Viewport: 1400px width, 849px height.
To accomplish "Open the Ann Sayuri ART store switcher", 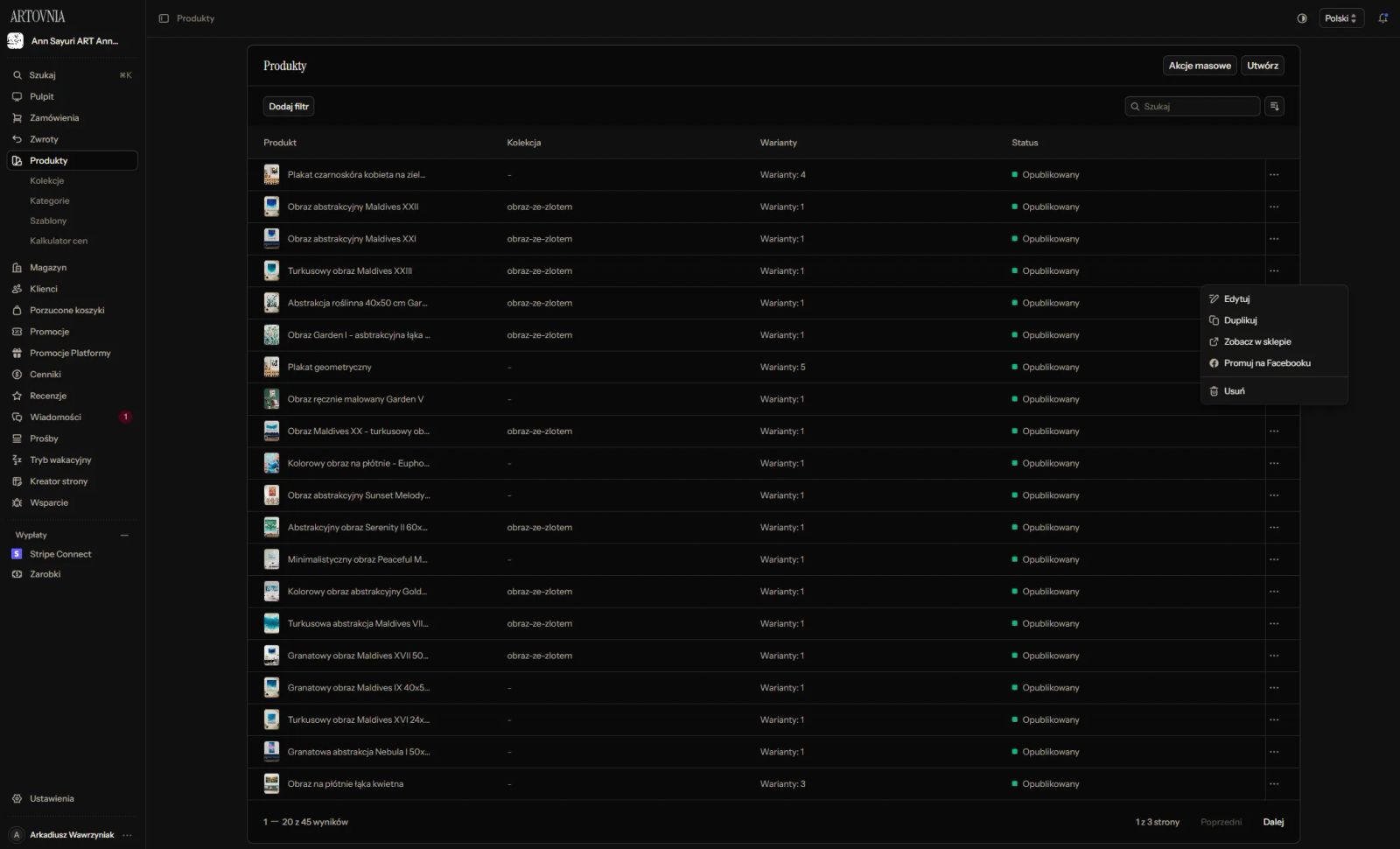I will tap(72, 41).
